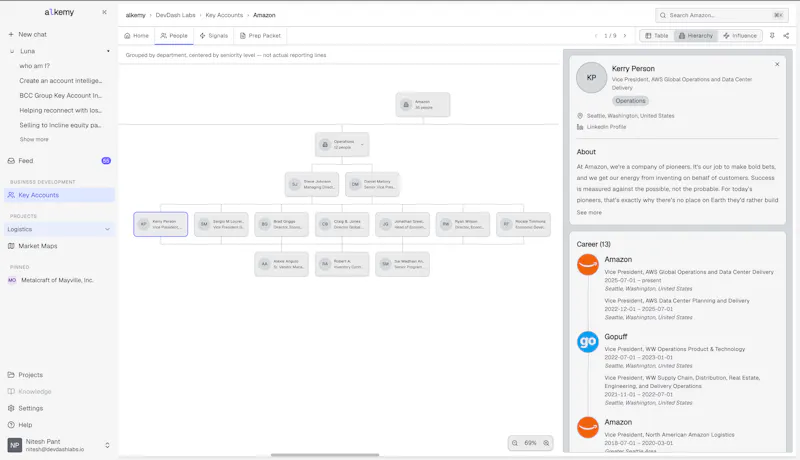Select Rockie Timmons' card
This screenshot has height=460, width=800.
[523, 224]
